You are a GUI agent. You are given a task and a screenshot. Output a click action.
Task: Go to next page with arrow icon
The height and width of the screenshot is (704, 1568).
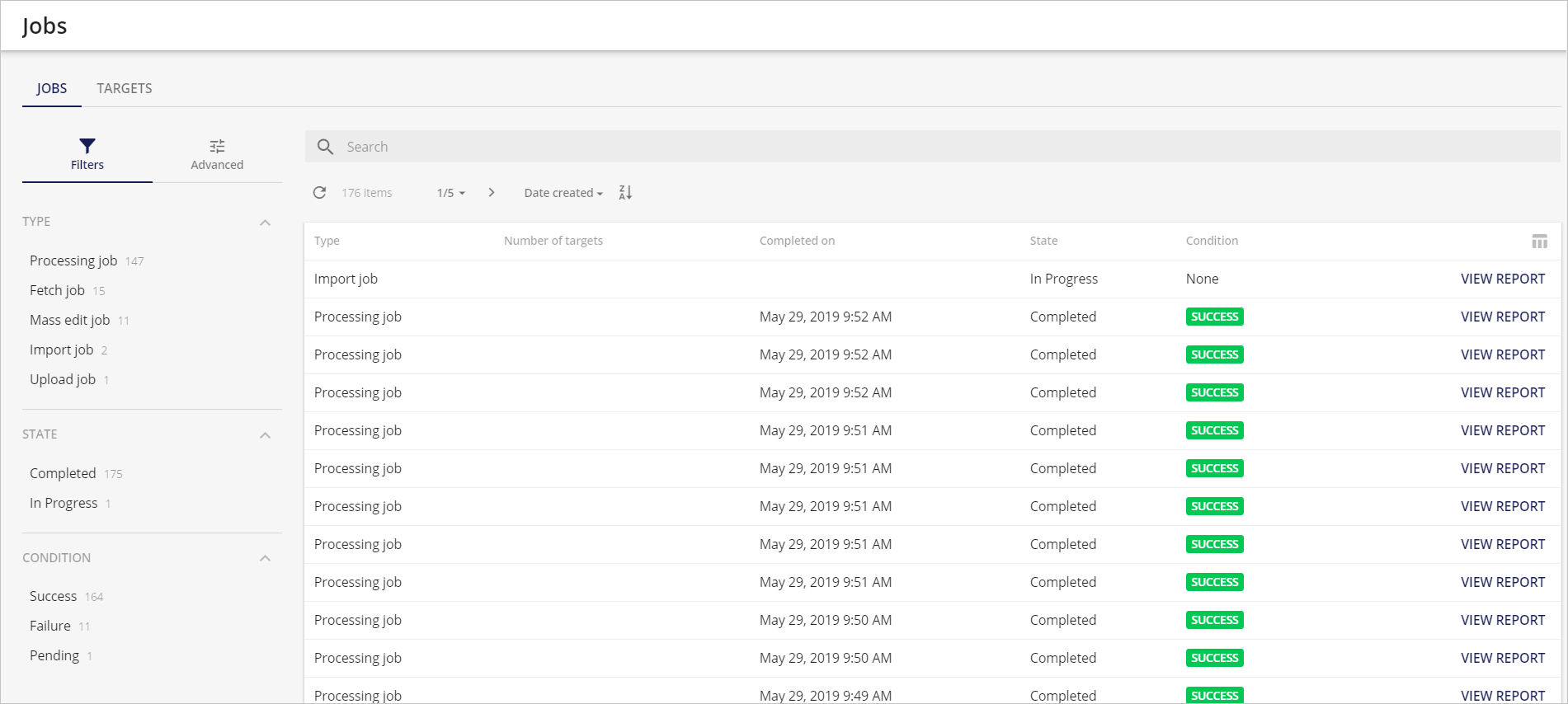pyautogui.click(x=492, y=192)
